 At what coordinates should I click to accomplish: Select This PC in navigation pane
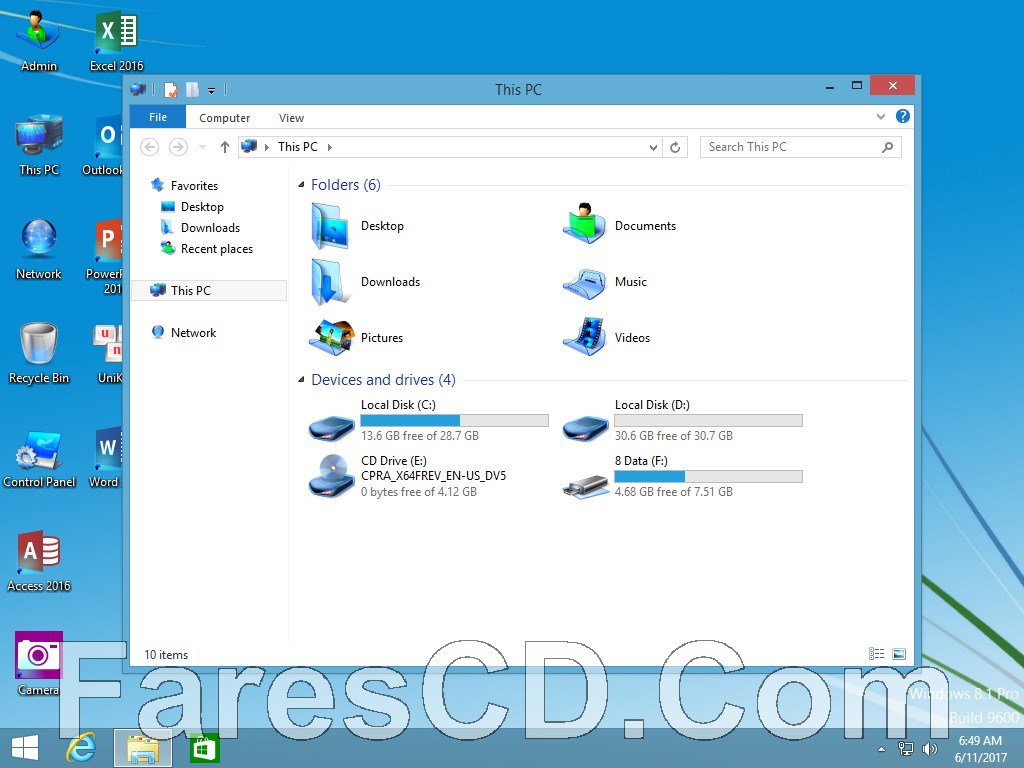(x=209, y=291)
